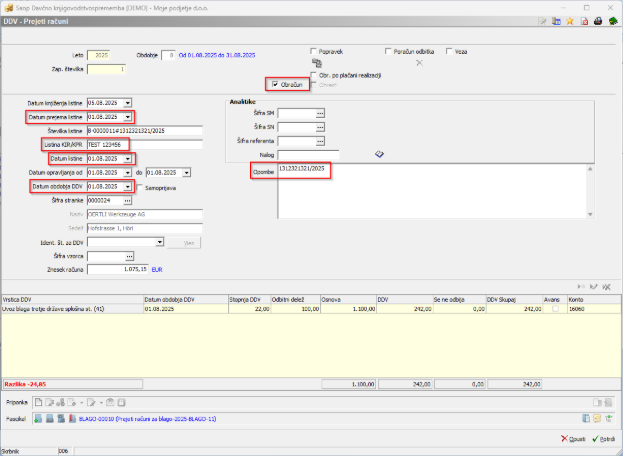The image size is (624, 456).
Task: Click Opombe scrollbar up arrow
Action: [x=590, y=169]
